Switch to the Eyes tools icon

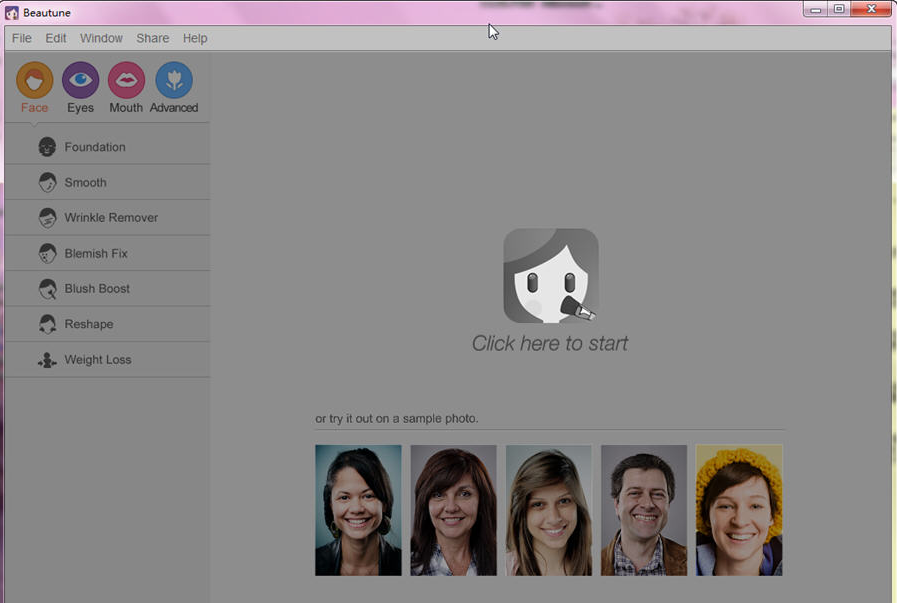click(81, 81)
